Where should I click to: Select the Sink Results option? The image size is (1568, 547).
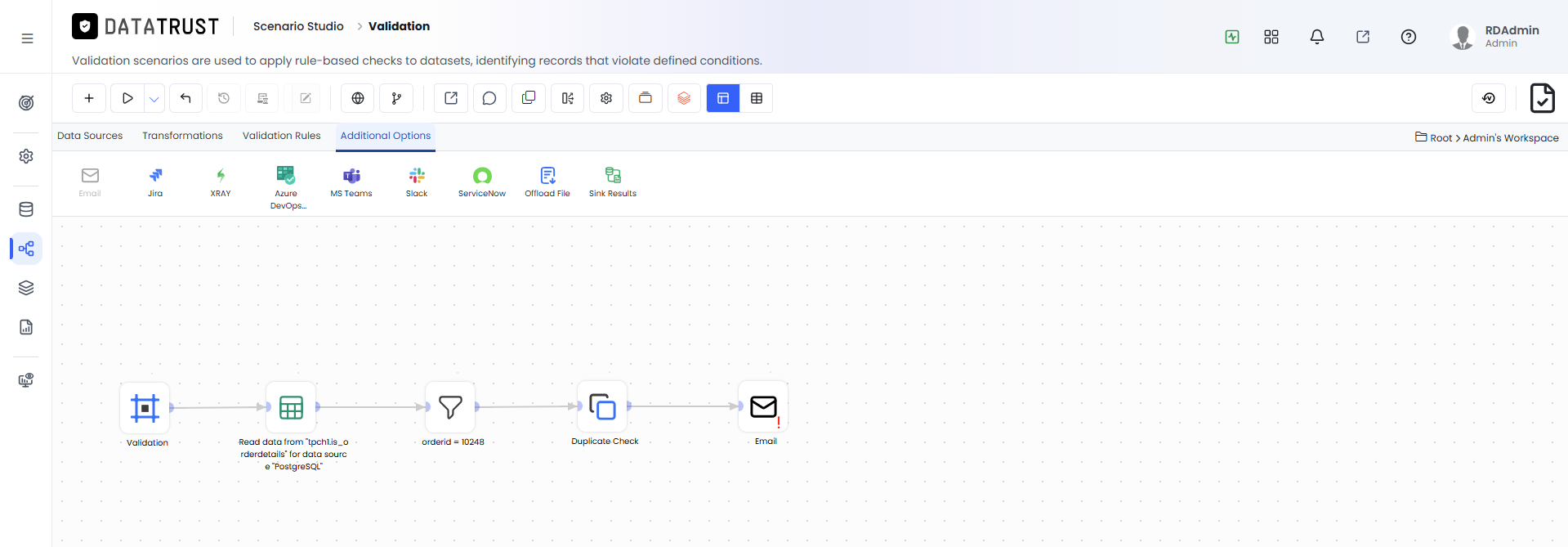613,182
